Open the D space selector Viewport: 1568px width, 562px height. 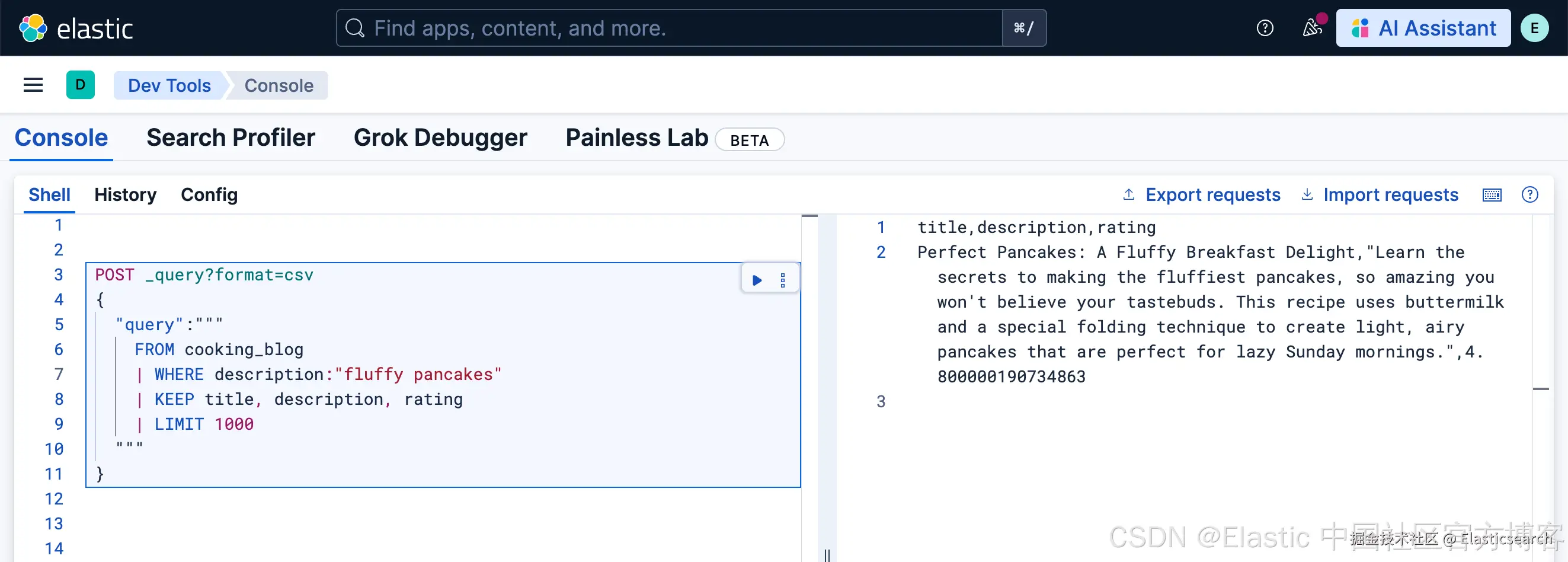coord(81,85)
